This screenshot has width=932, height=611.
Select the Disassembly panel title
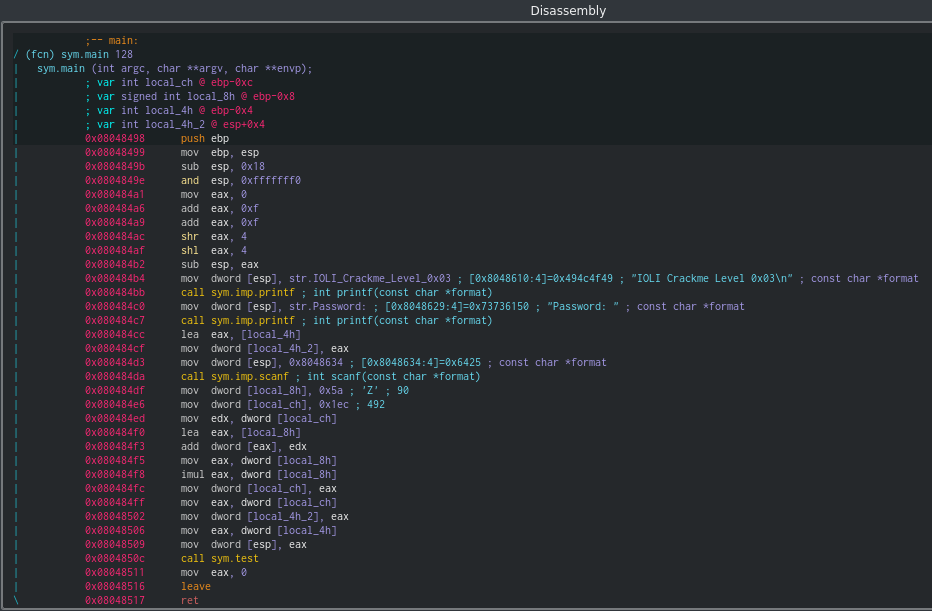568,11
